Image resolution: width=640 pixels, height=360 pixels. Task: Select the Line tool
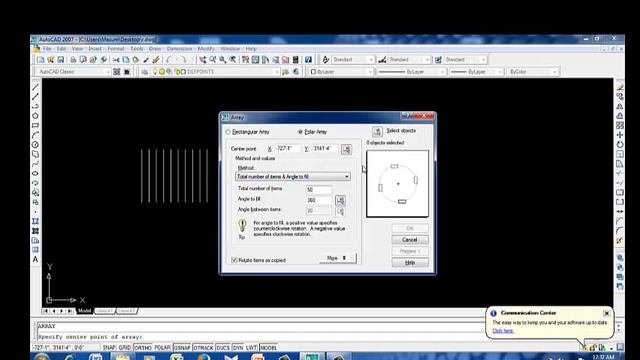pos(36,87)
